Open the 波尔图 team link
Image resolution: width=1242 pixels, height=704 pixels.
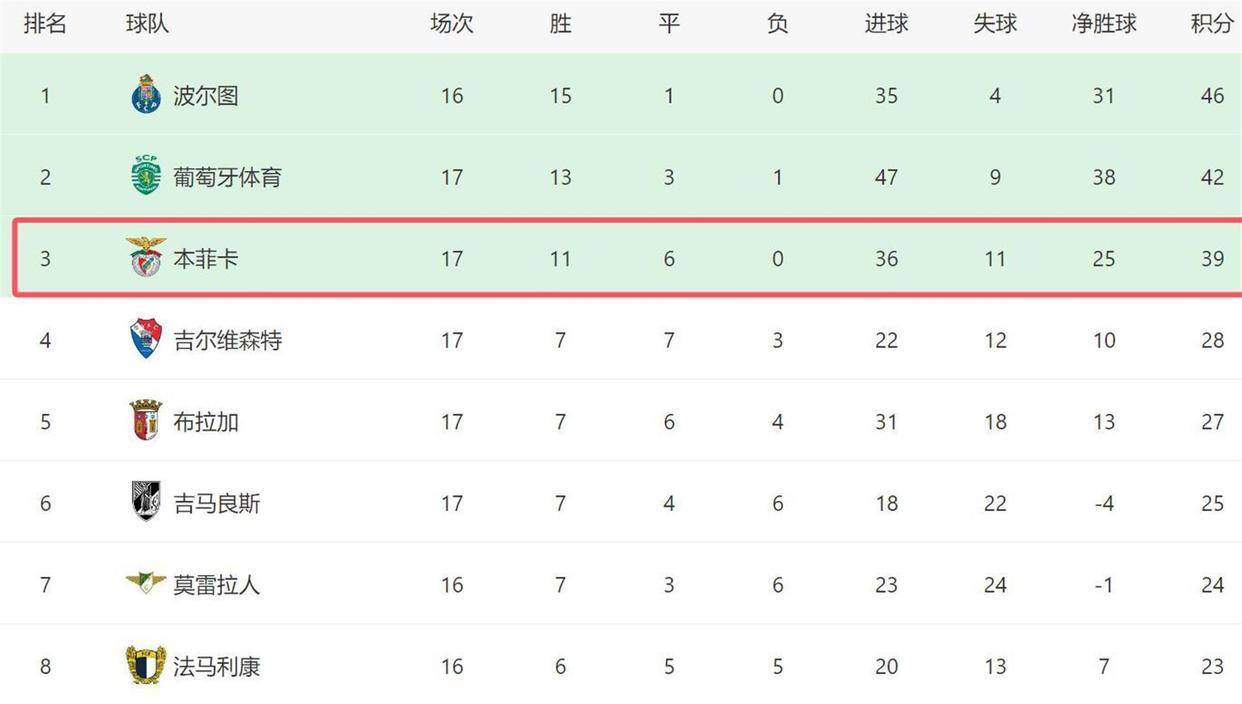coord(206,96)
